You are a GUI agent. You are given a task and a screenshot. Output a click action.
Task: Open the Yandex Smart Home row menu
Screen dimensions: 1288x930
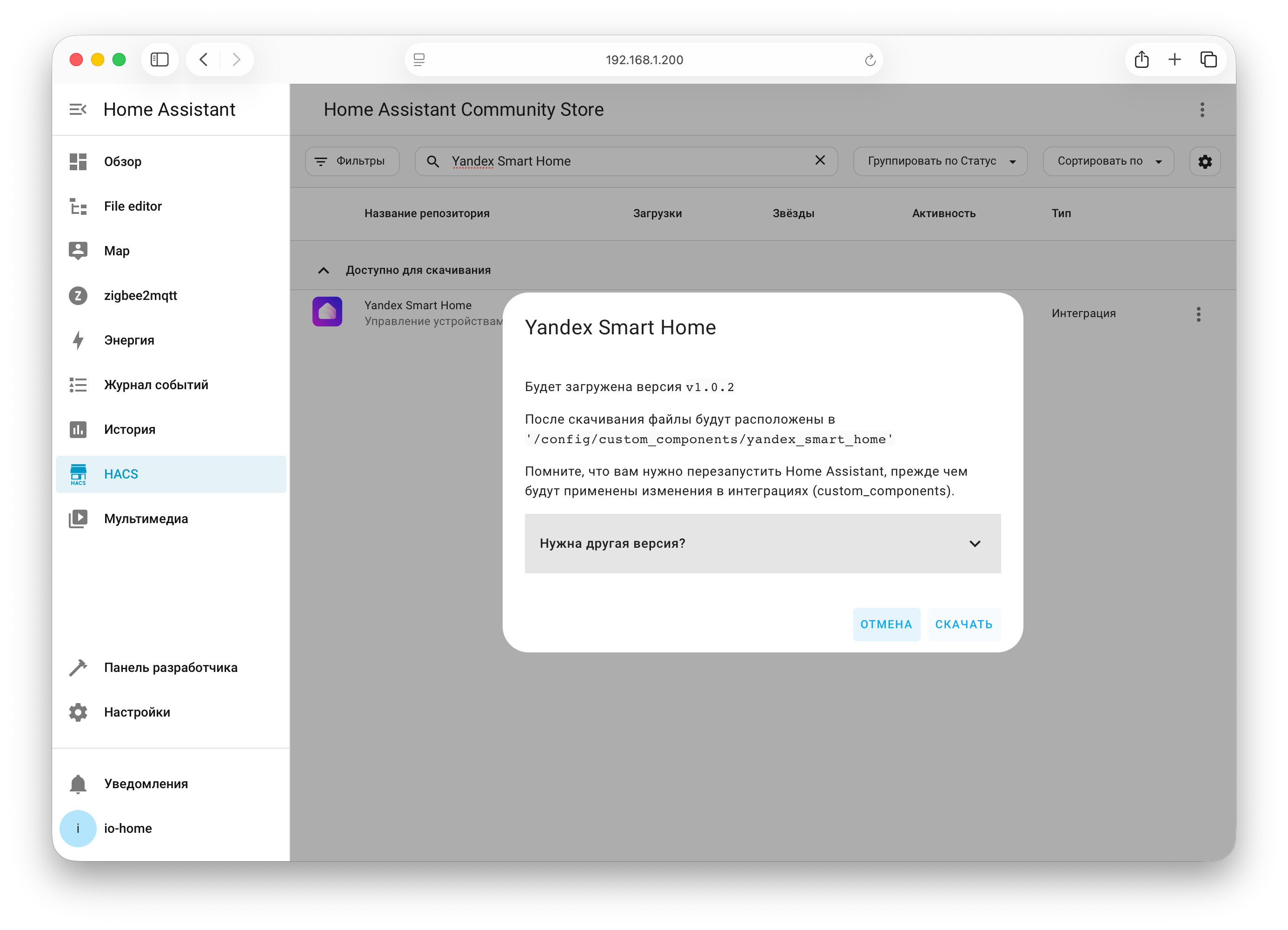click(x=1199, y=313)
